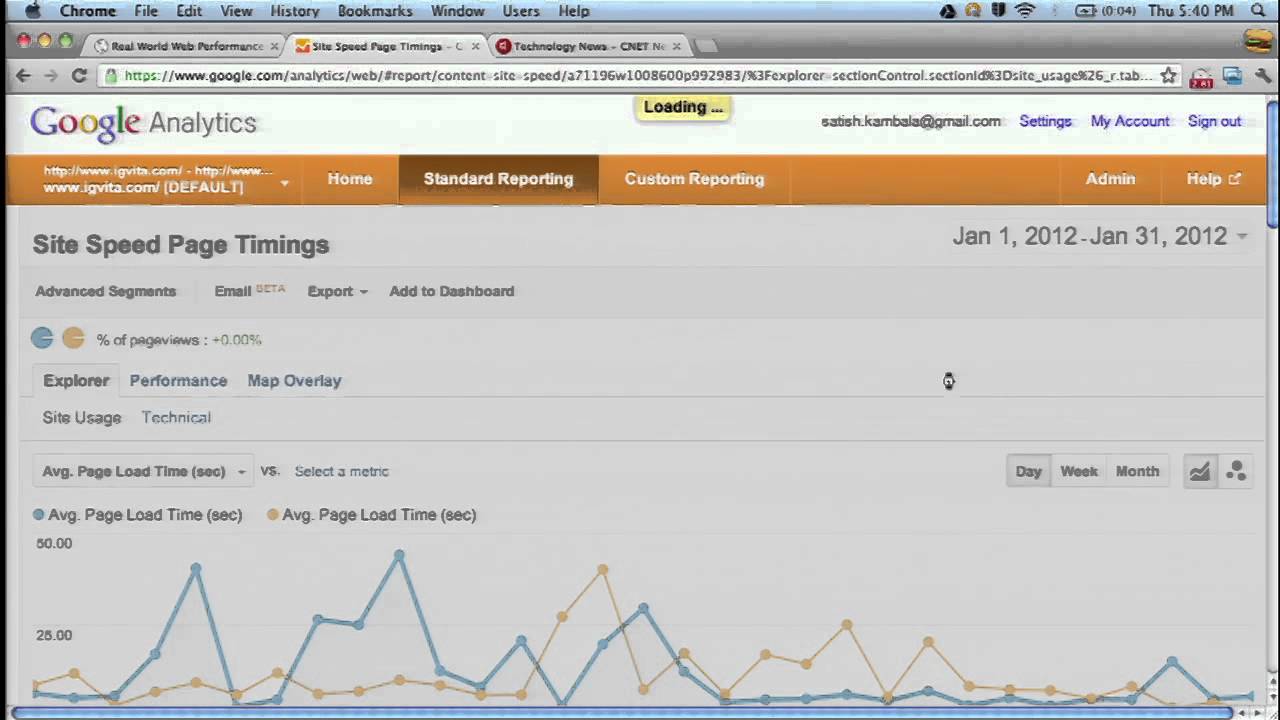Image resolution: width=1280 pixels, height=720 pixels.
Task: Reload the page with the refresh icon
Action: pyautogui.click(x=79, y=76)
